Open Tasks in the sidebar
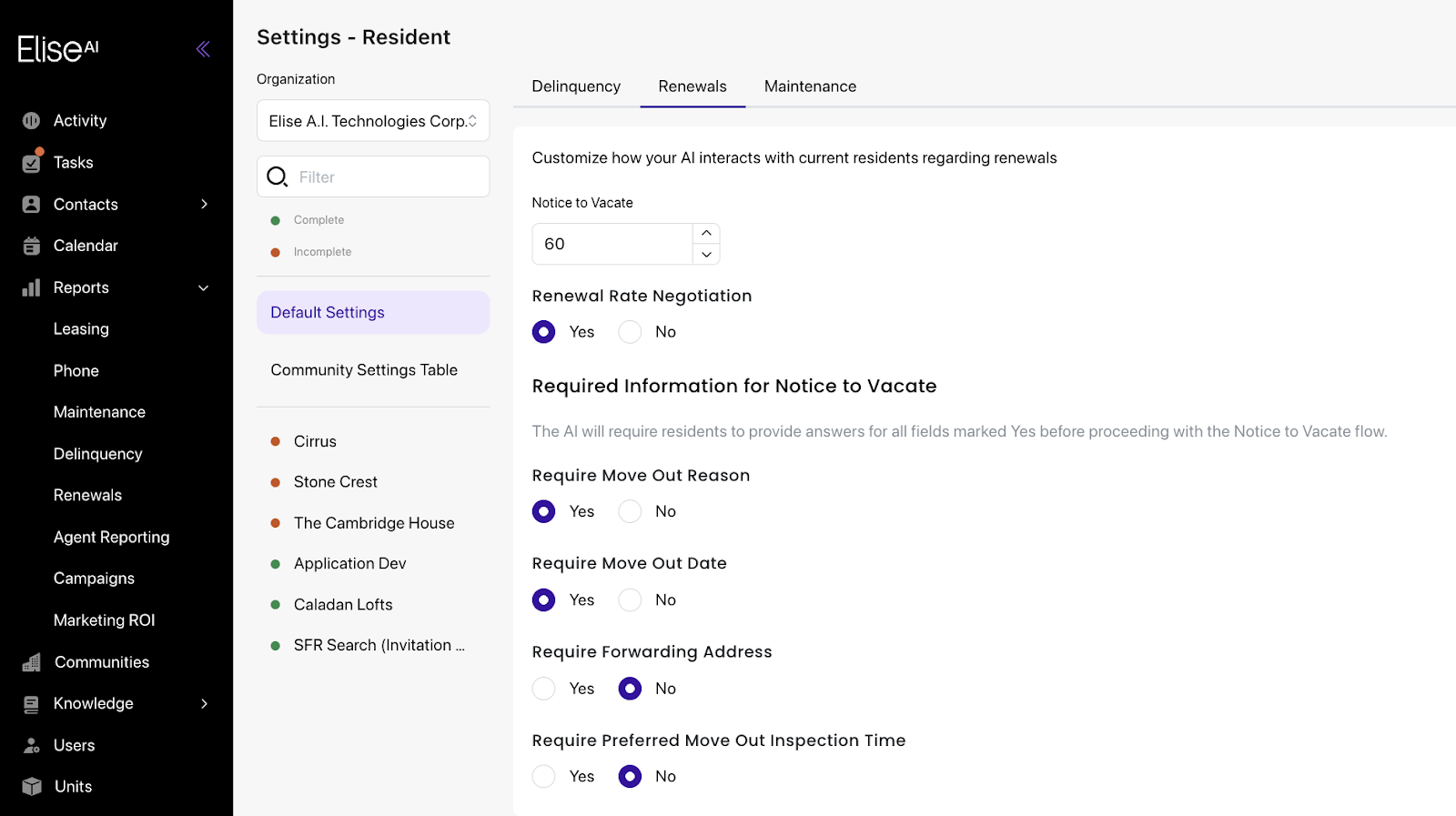Image resolution: width=1456 pixels, height=816 pixels. click(x=74, y=163)
